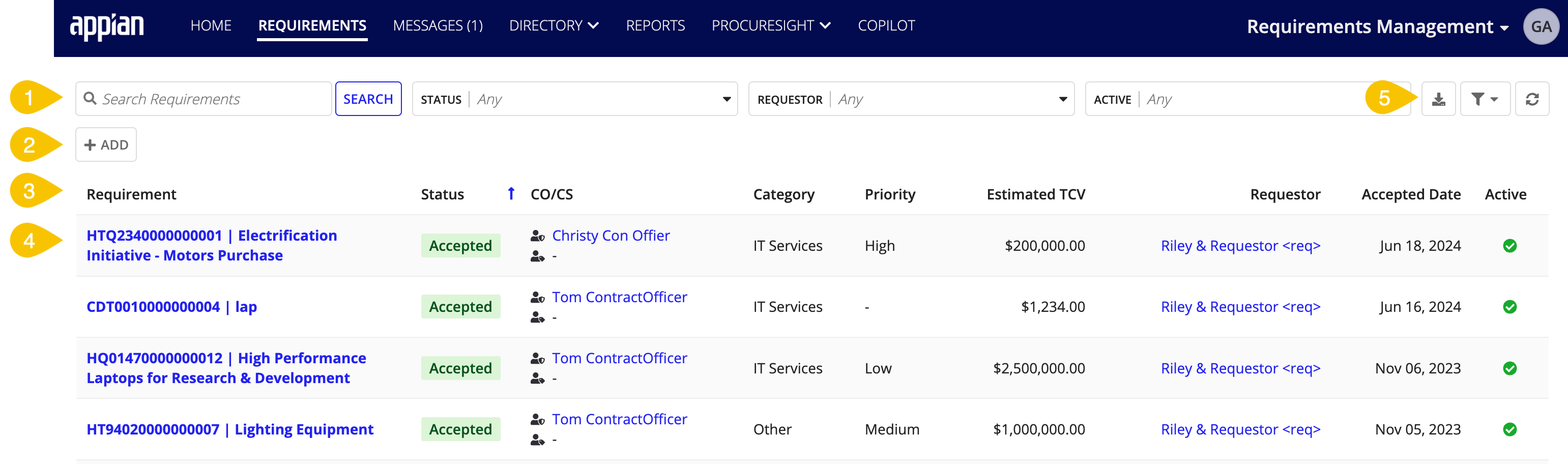
Task: Expand the ProcureSight menu
Action: pos(771,25)
